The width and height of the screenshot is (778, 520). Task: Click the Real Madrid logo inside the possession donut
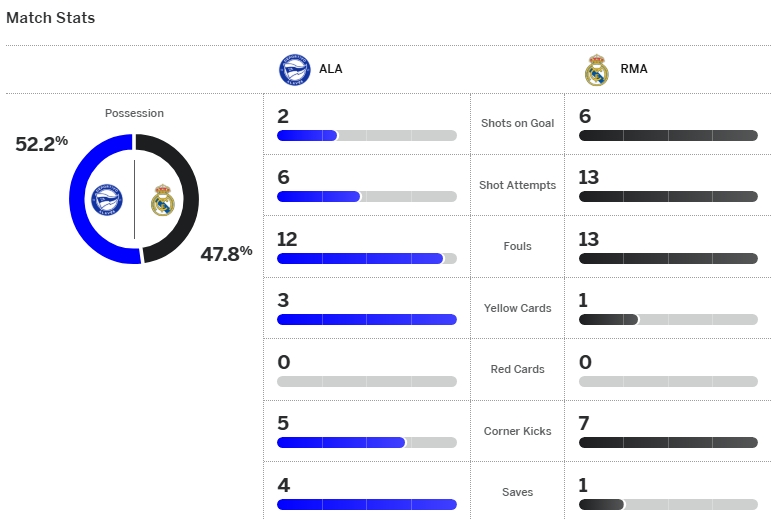(163, 201)
